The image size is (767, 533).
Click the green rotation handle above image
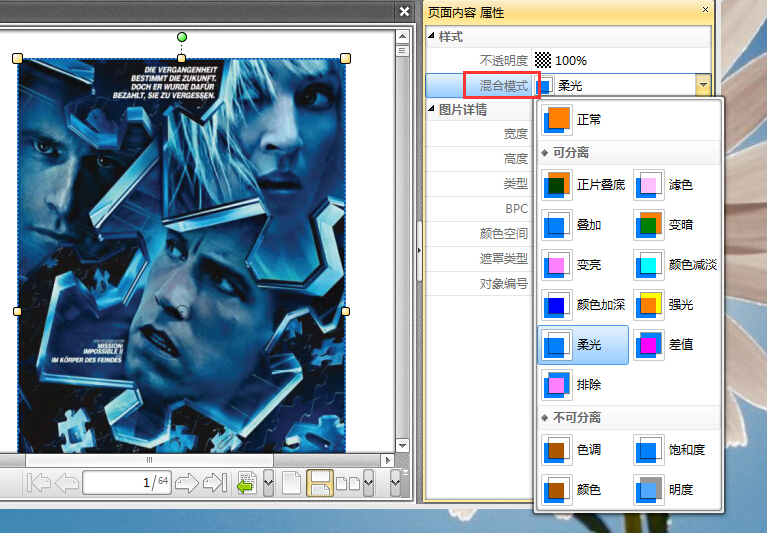181,37
